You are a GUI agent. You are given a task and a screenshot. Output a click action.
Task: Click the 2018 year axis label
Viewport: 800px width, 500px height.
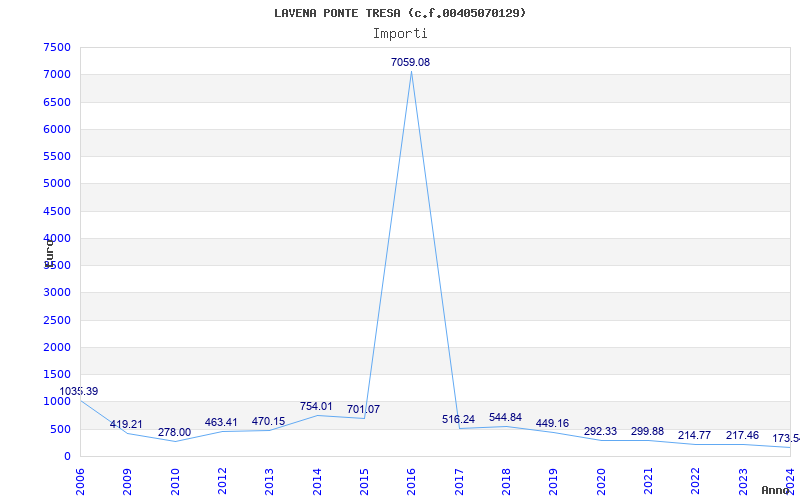[x=506, y=481]
